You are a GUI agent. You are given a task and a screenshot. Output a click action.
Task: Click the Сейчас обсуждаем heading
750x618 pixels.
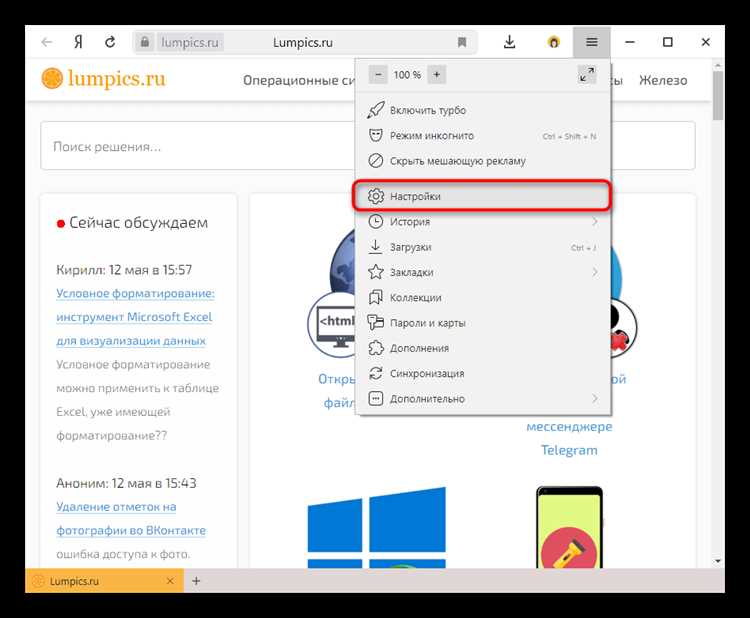click(x=139, y=222)
